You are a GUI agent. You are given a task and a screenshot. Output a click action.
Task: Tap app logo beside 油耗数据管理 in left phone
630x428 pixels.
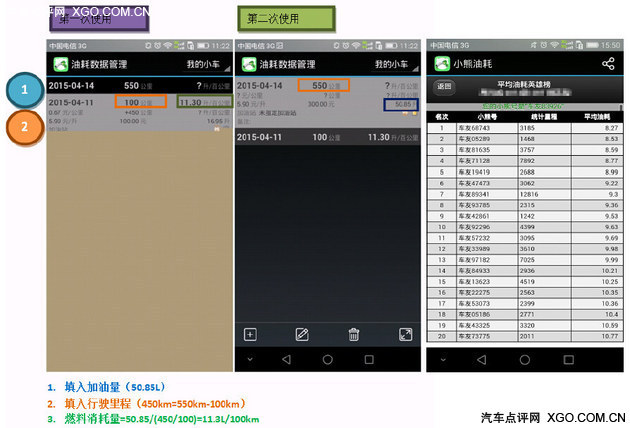point(61,64)
